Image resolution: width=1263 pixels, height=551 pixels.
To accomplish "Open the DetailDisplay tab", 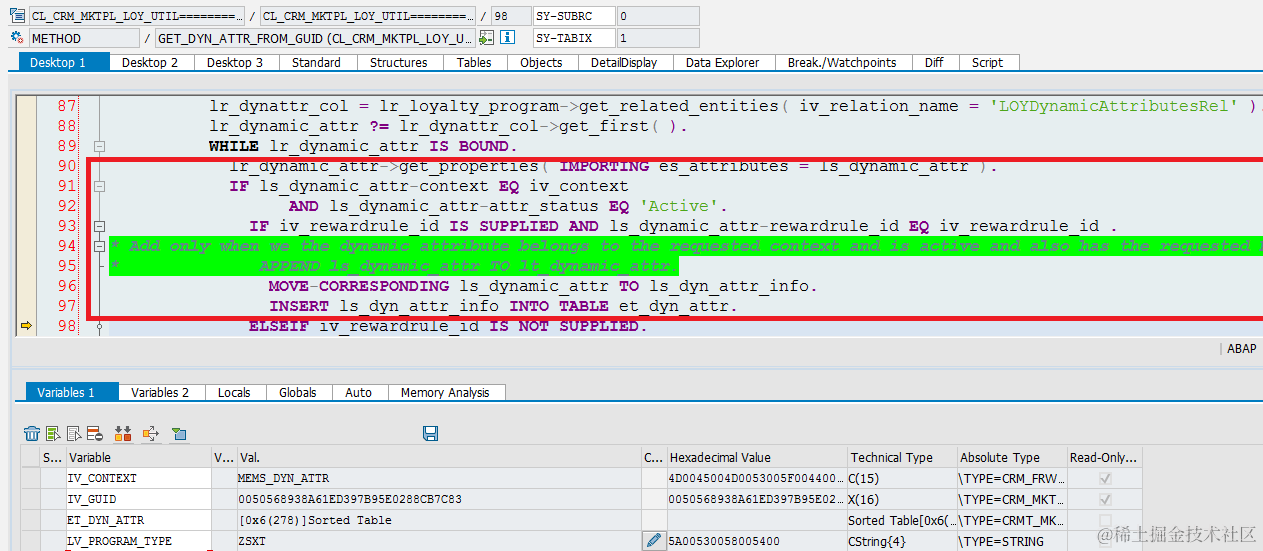I will [624, 62].
